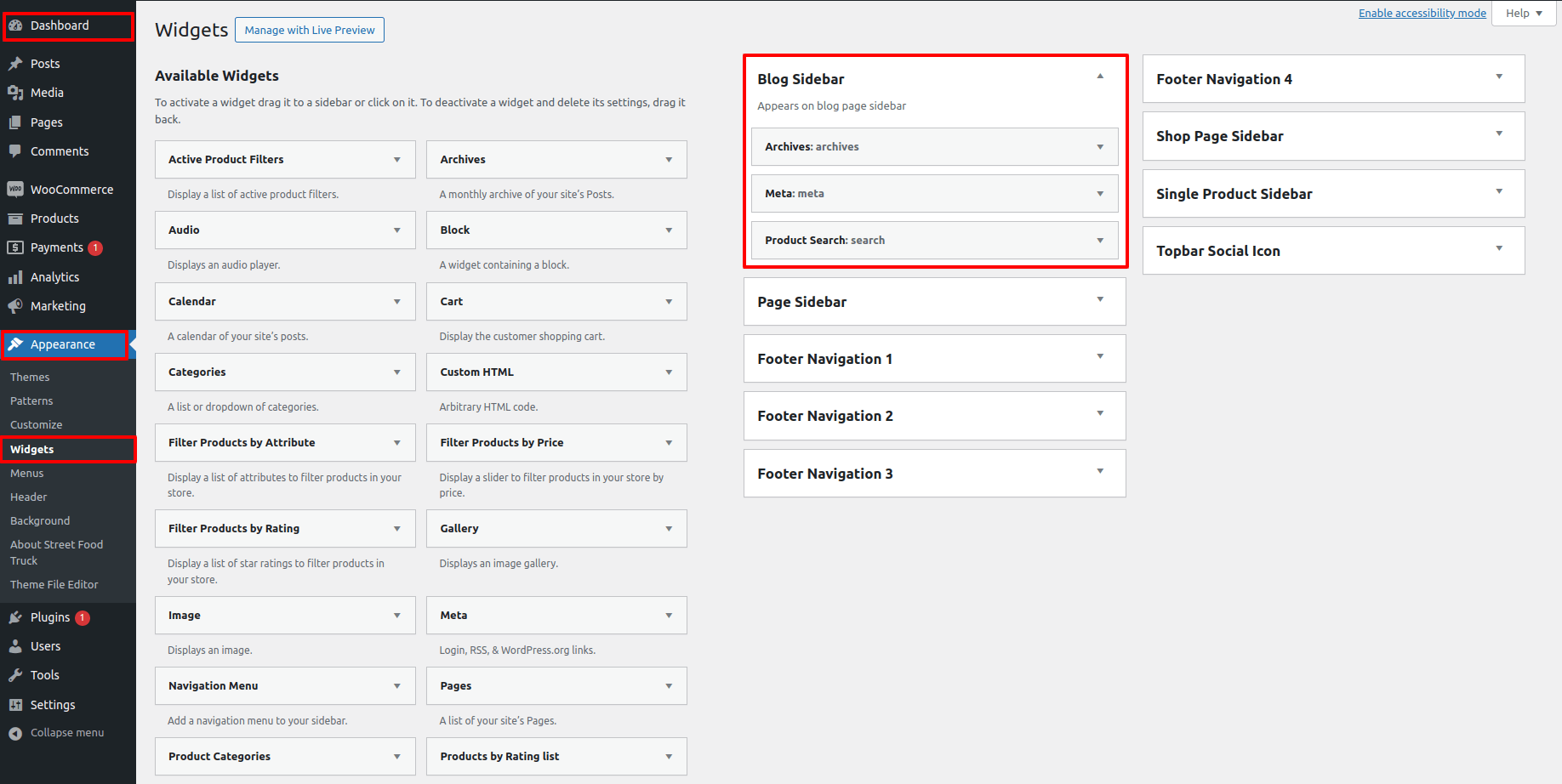Click the Tools wrench icon
1562x784 pixels.
15,675
